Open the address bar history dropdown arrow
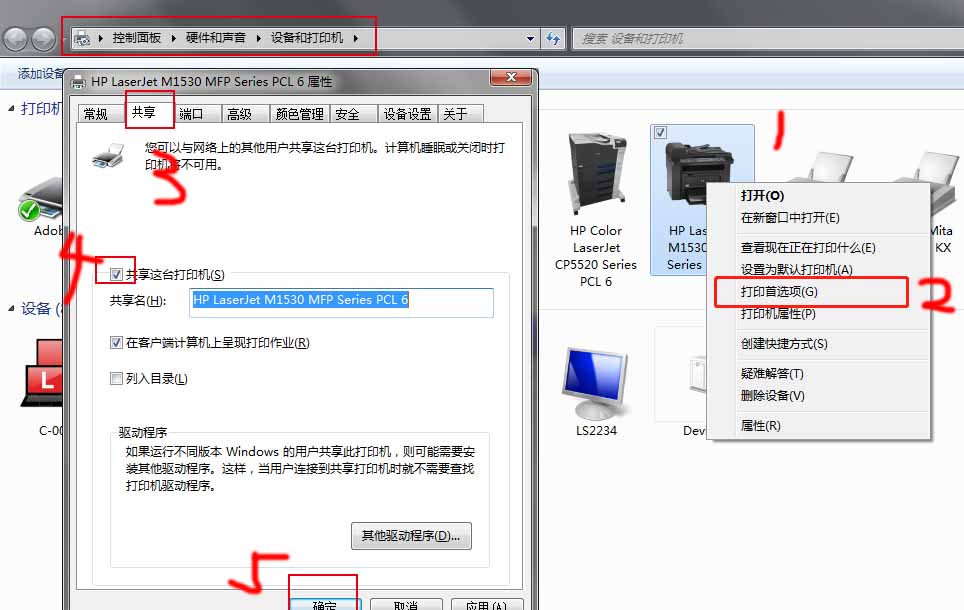964x610 pixels. (530, 39)
